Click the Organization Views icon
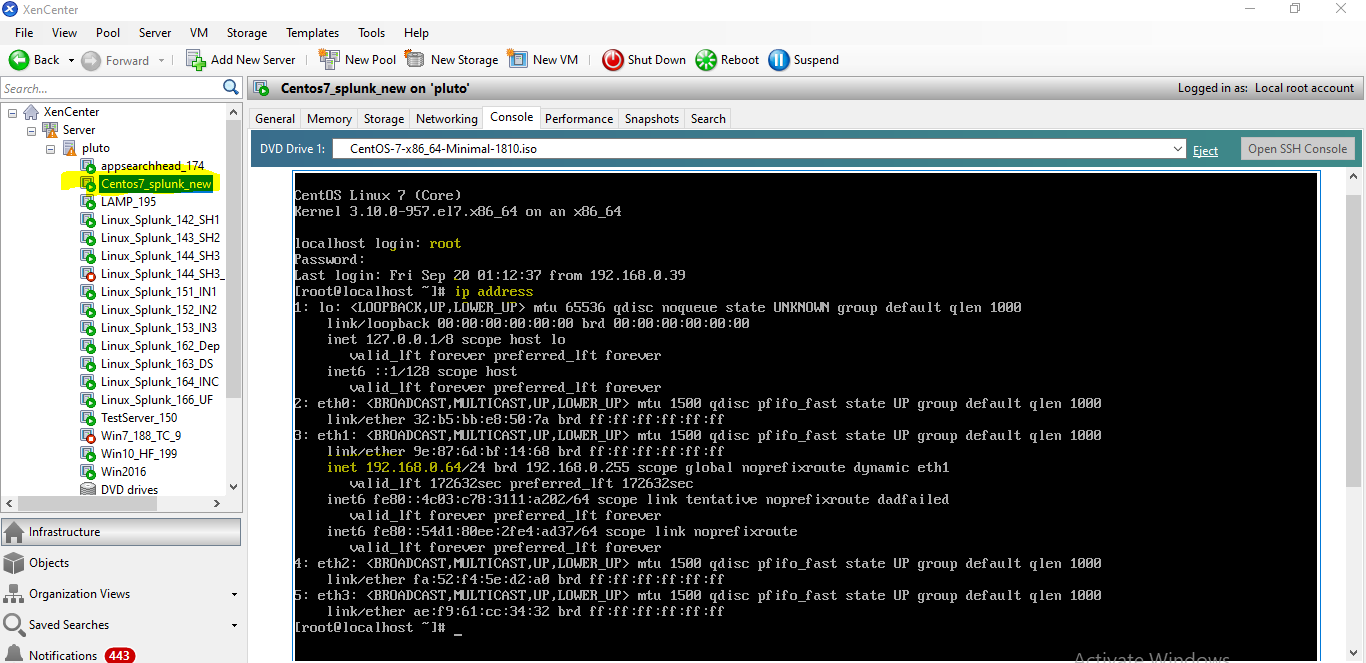 click(14, 594)
